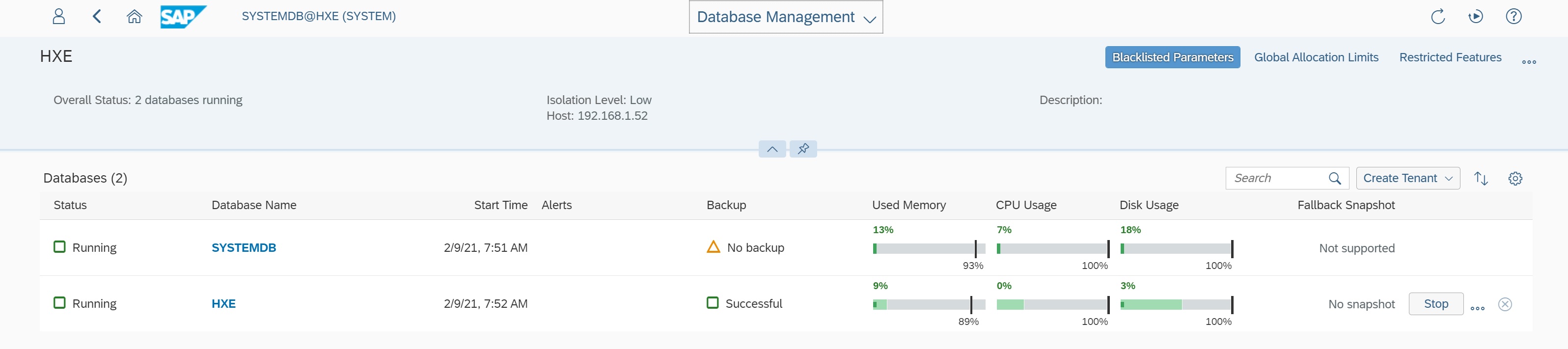Go to home via house icon
Viewport: 1568px width, 349px height.
(134, 16)
